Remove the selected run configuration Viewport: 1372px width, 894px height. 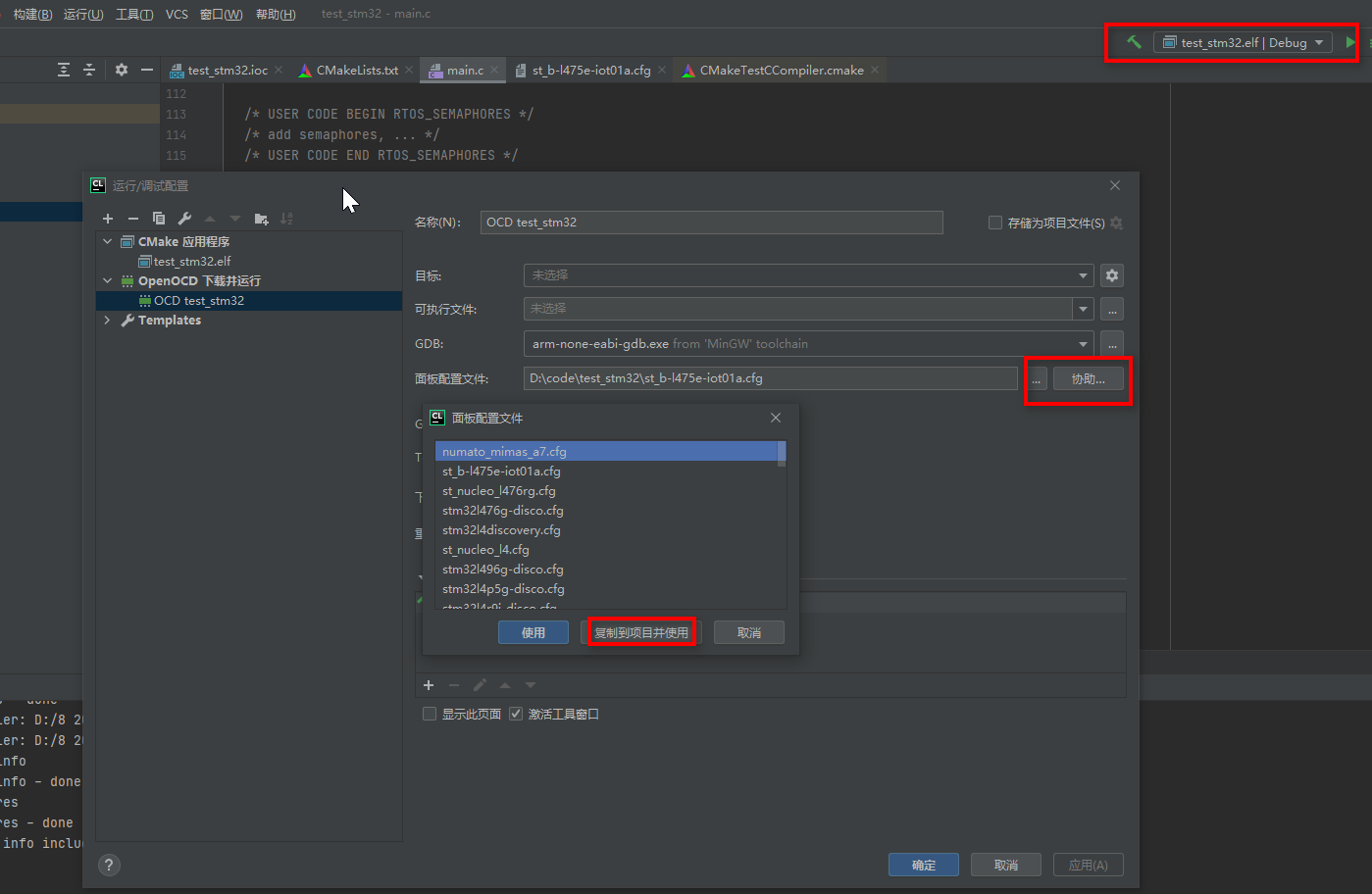tap(133, 219)
